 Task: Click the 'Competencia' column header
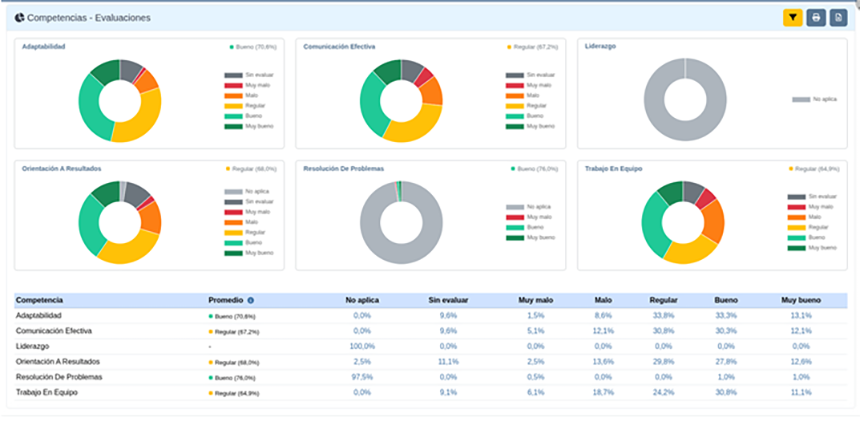40,300
